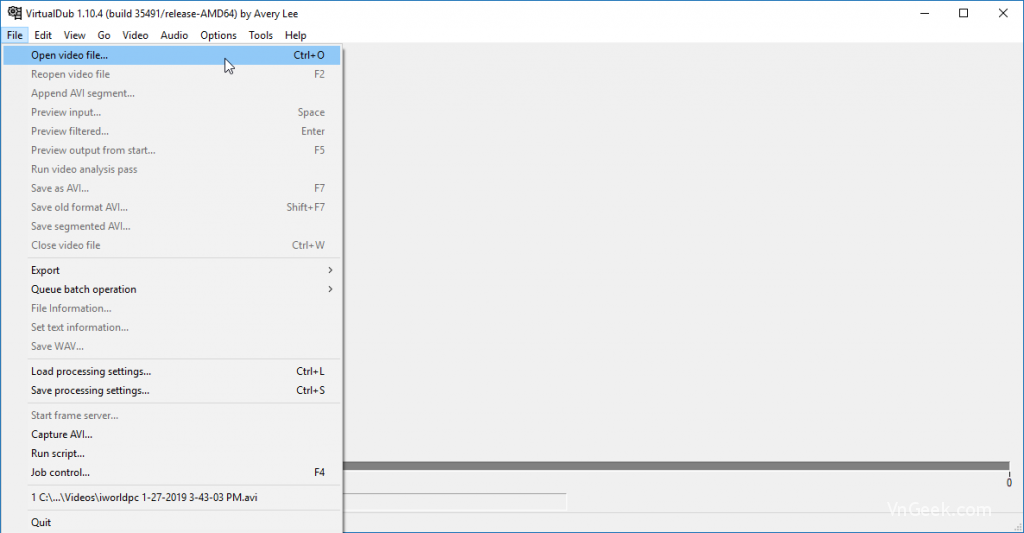The image size is (1024, 533).
Task: Choose Quit from File menu
Action: (172, 523)
